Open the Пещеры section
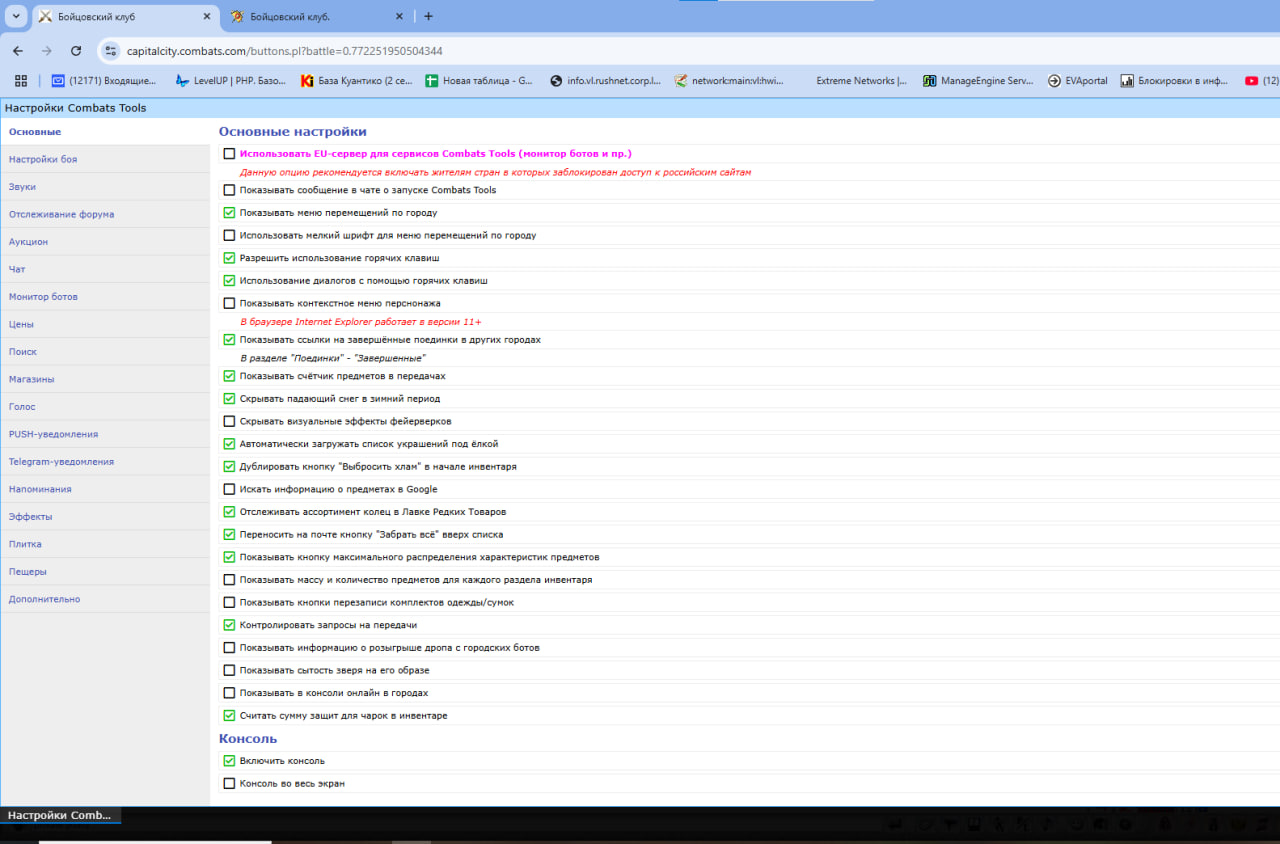Viewport: 1280px width, 844px height. click(x=105, y=572)
